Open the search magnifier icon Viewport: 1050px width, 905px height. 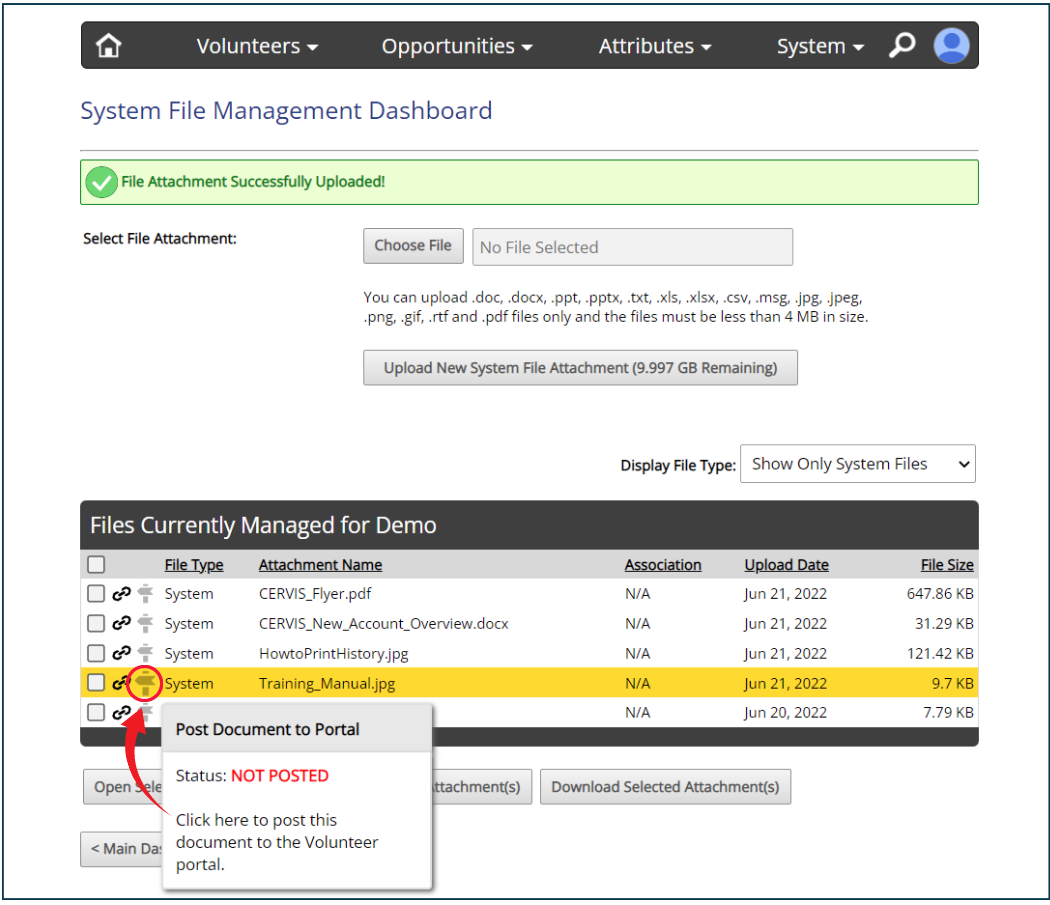click(x=902, y=45)
